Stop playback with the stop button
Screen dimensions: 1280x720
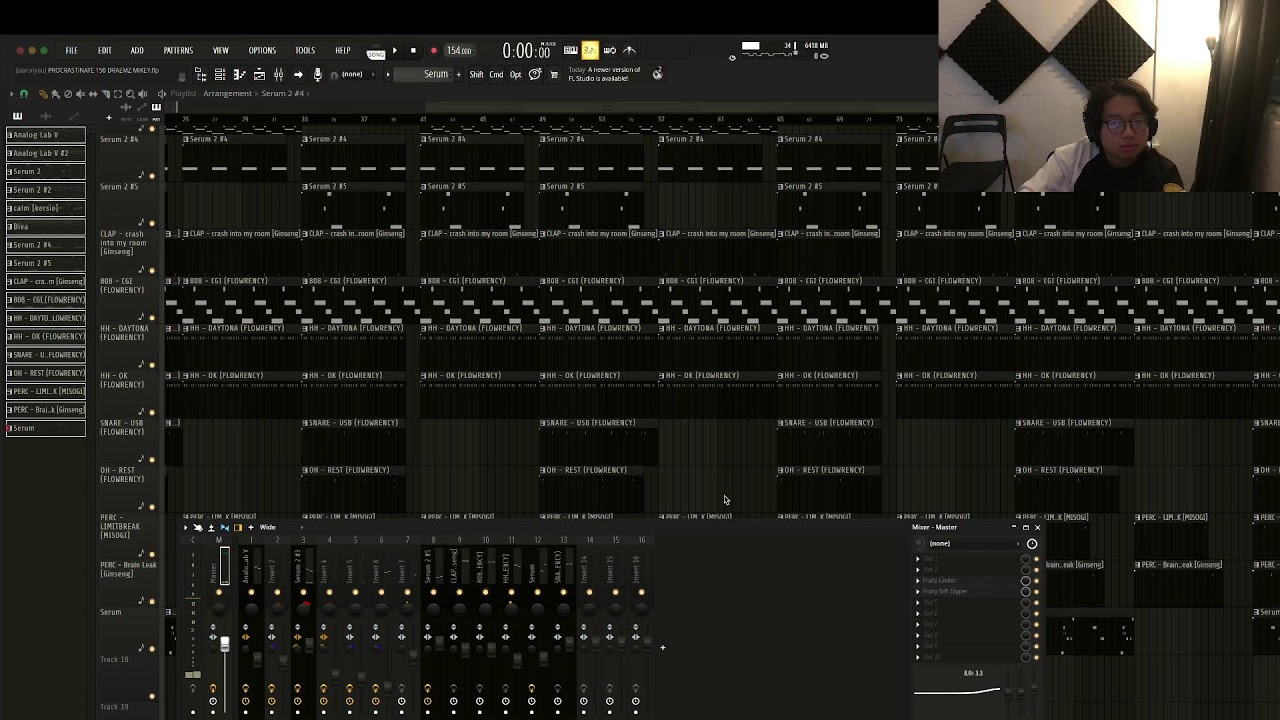click(x=413, y=50)
